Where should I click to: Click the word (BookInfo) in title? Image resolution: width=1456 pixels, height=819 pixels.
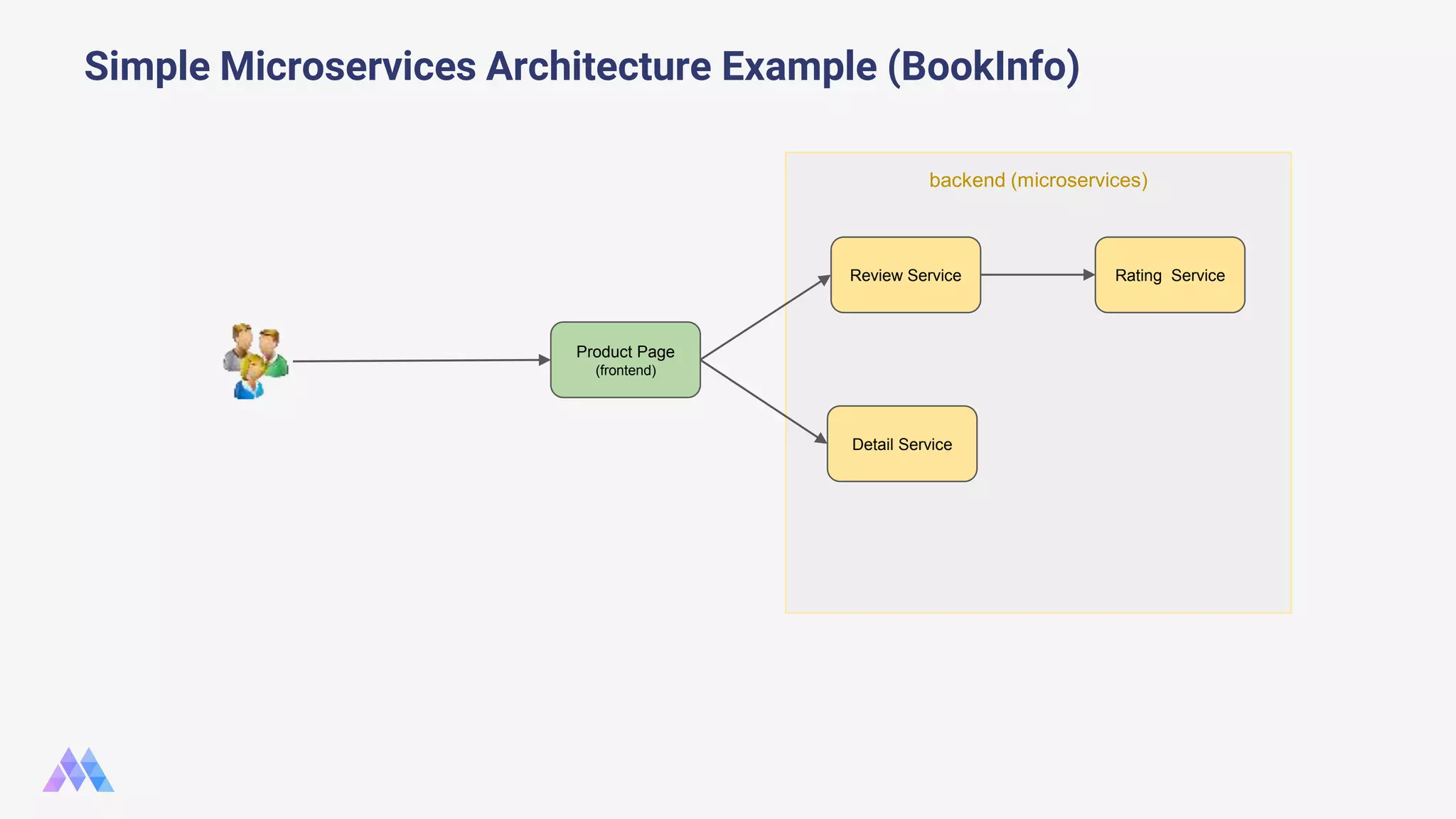point(983,66)
